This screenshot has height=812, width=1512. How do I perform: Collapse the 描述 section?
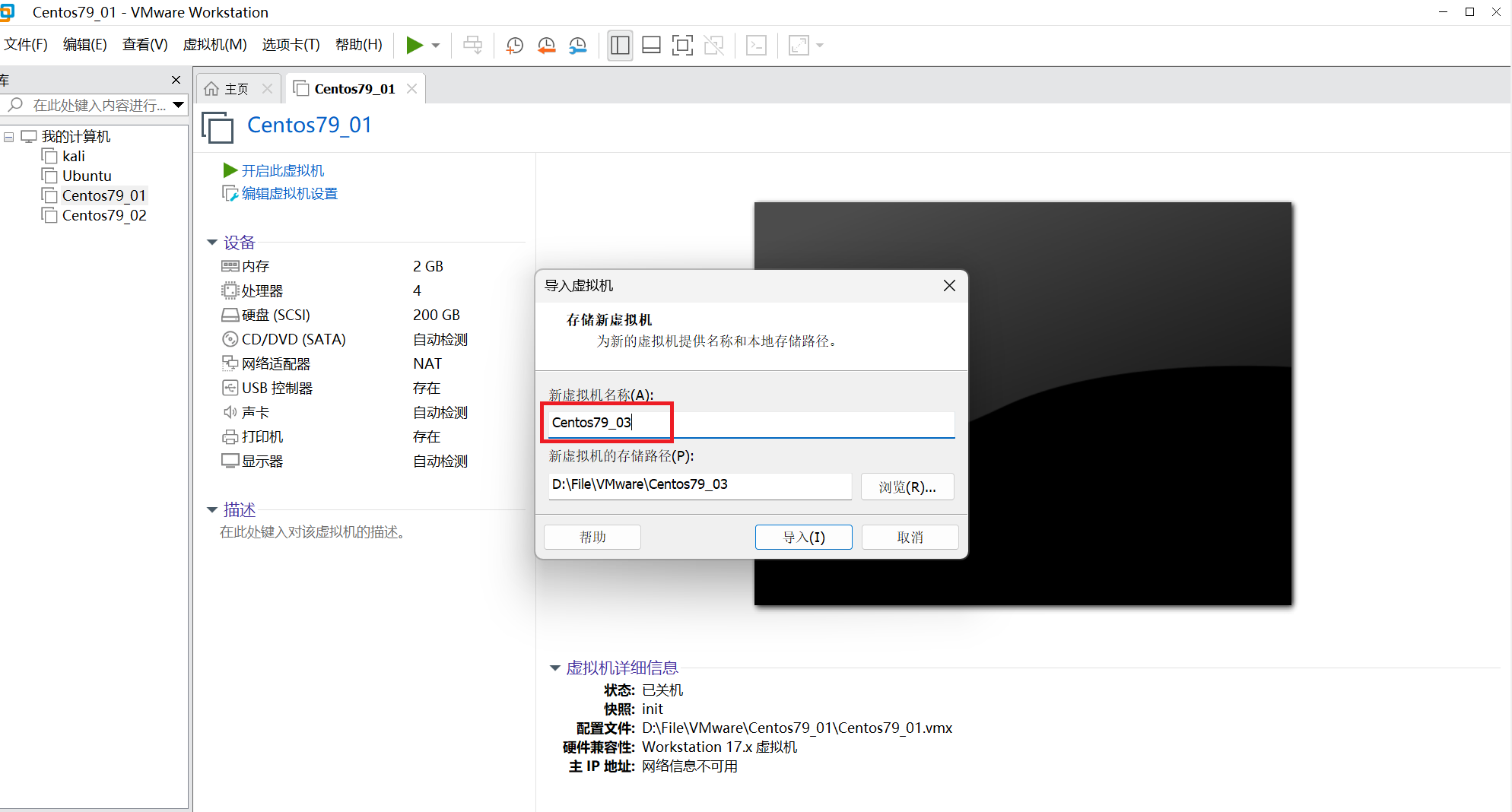point(212,509)
